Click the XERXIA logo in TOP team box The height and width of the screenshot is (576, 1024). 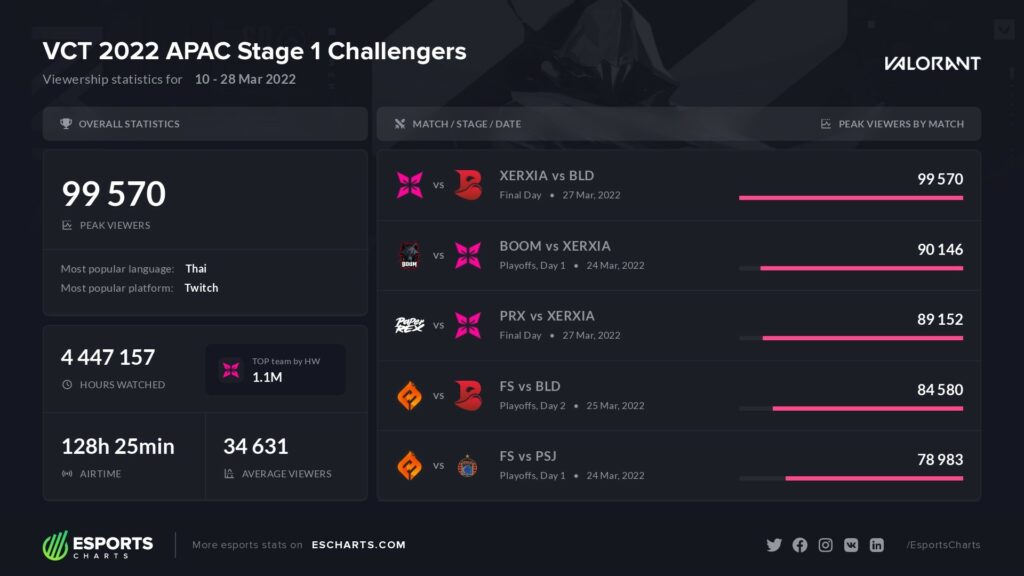pyautogui.click(x=231, y=370)
